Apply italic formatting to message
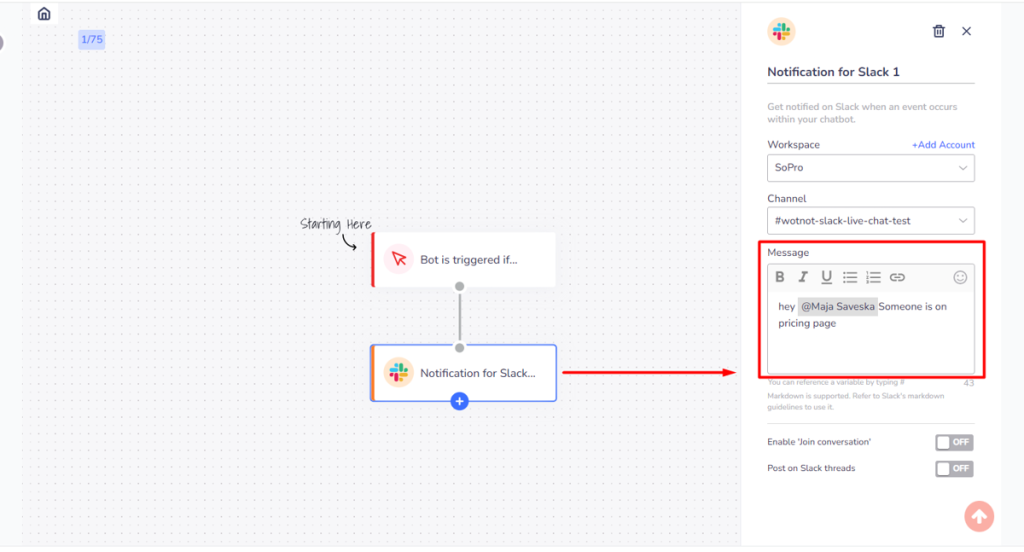This screenshot has width=1024, height=552. (x=803, y=277)
